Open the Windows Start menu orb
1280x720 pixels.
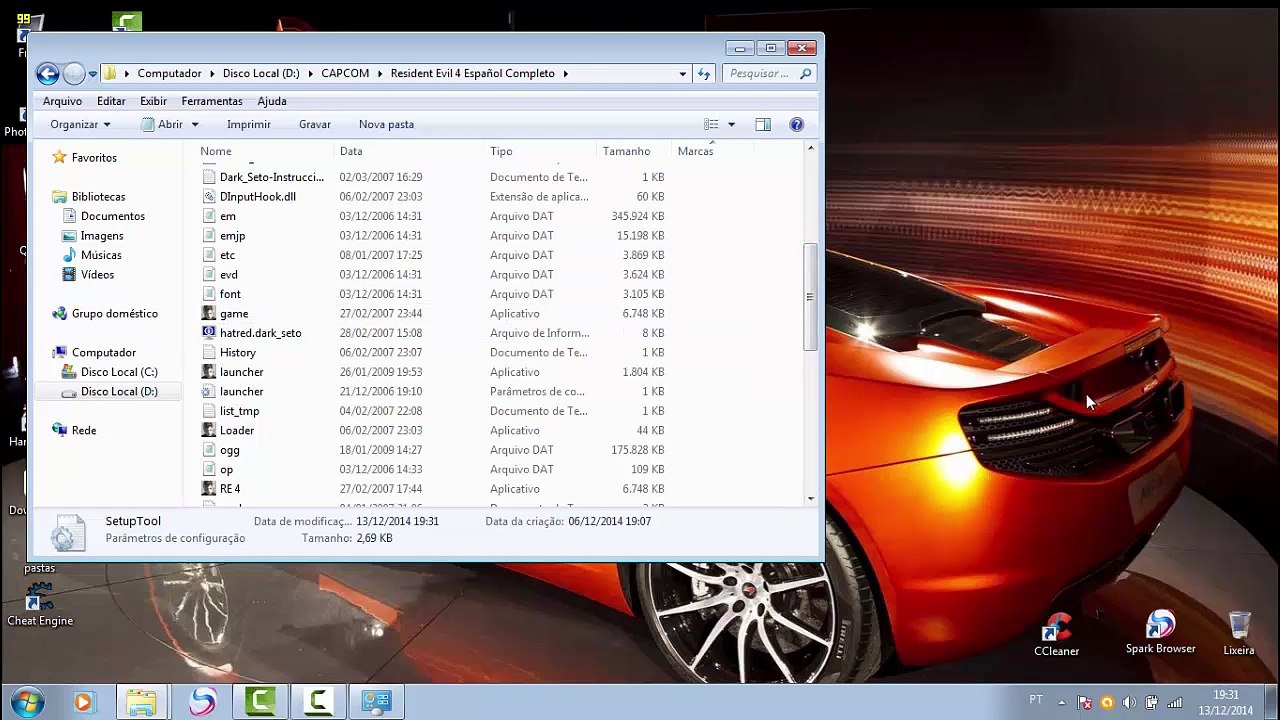27,702
